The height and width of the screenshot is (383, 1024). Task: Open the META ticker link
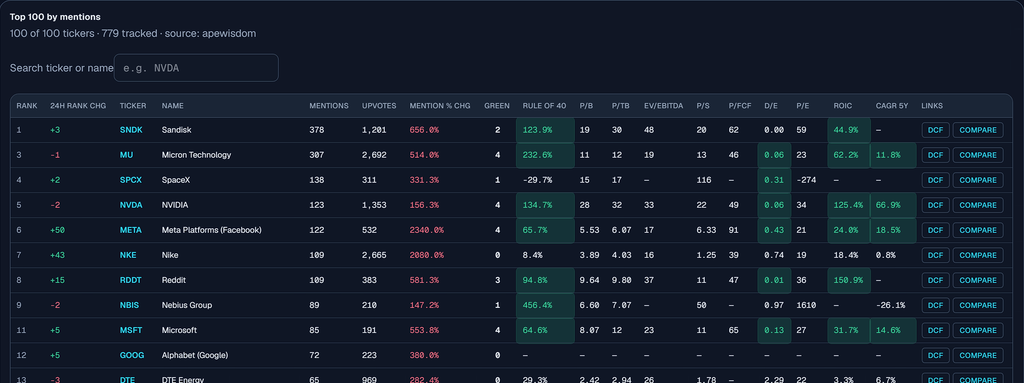(x=131, y=230)
